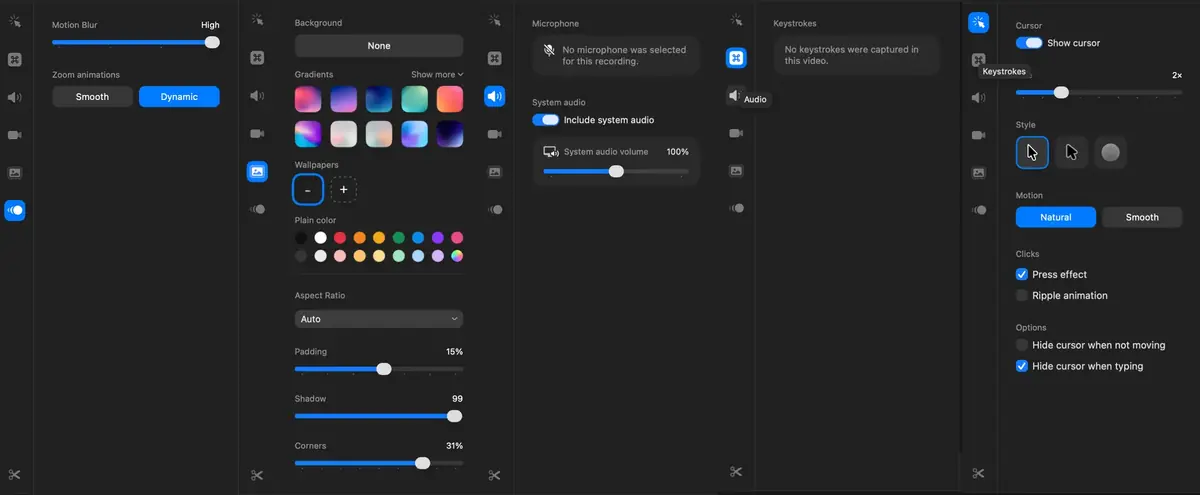Click the camera icon in the Background panel sidebar
This screenshot has height=495, width=1200.
click(257, 133)
